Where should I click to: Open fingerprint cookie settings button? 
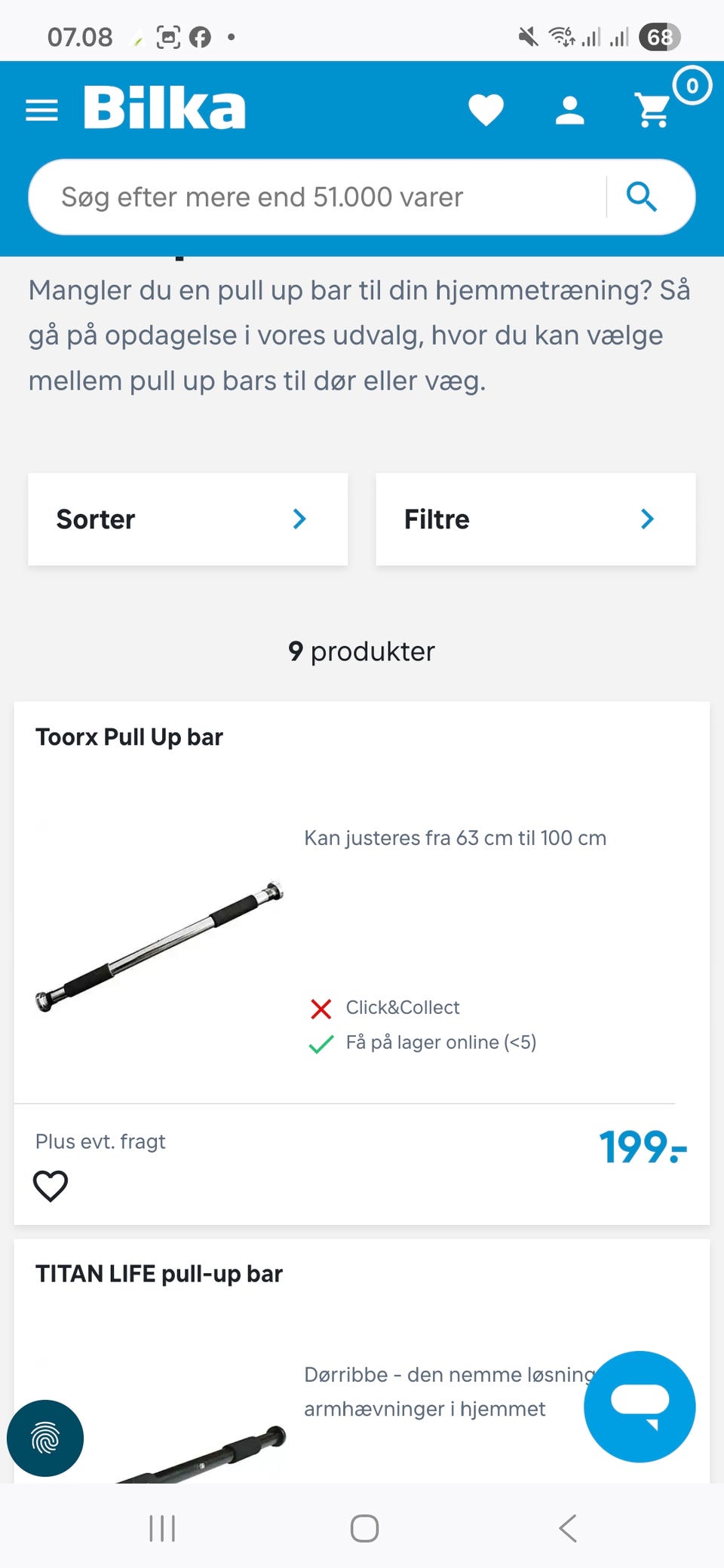tap(45, 1438)
